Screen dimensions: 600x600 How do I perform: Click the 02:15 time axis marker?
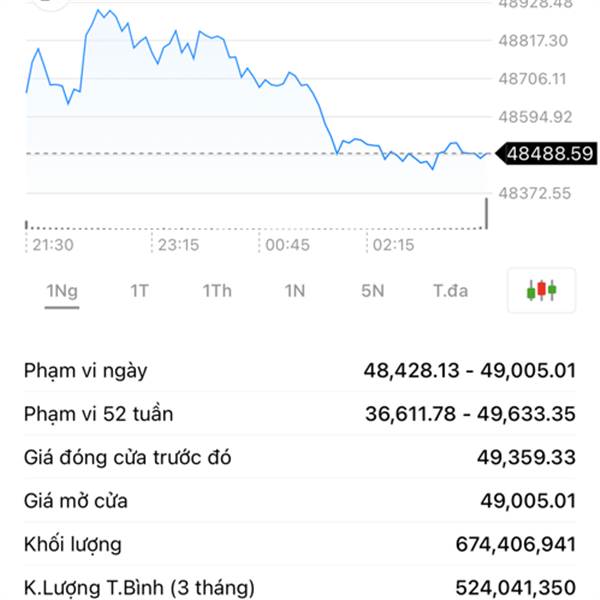pyautogui.click(x=392, y=244)
